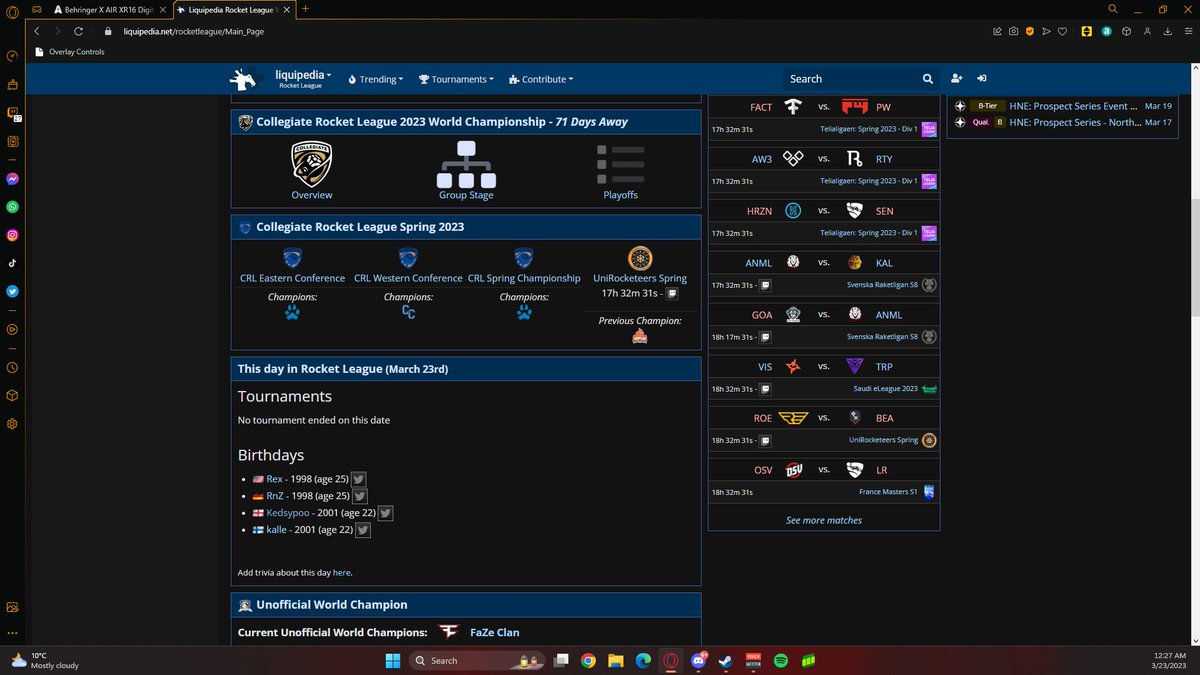Open a new browser tab with plus
Image resolution: width=1200 pixels, height=675 pixels.
[305, 9]
